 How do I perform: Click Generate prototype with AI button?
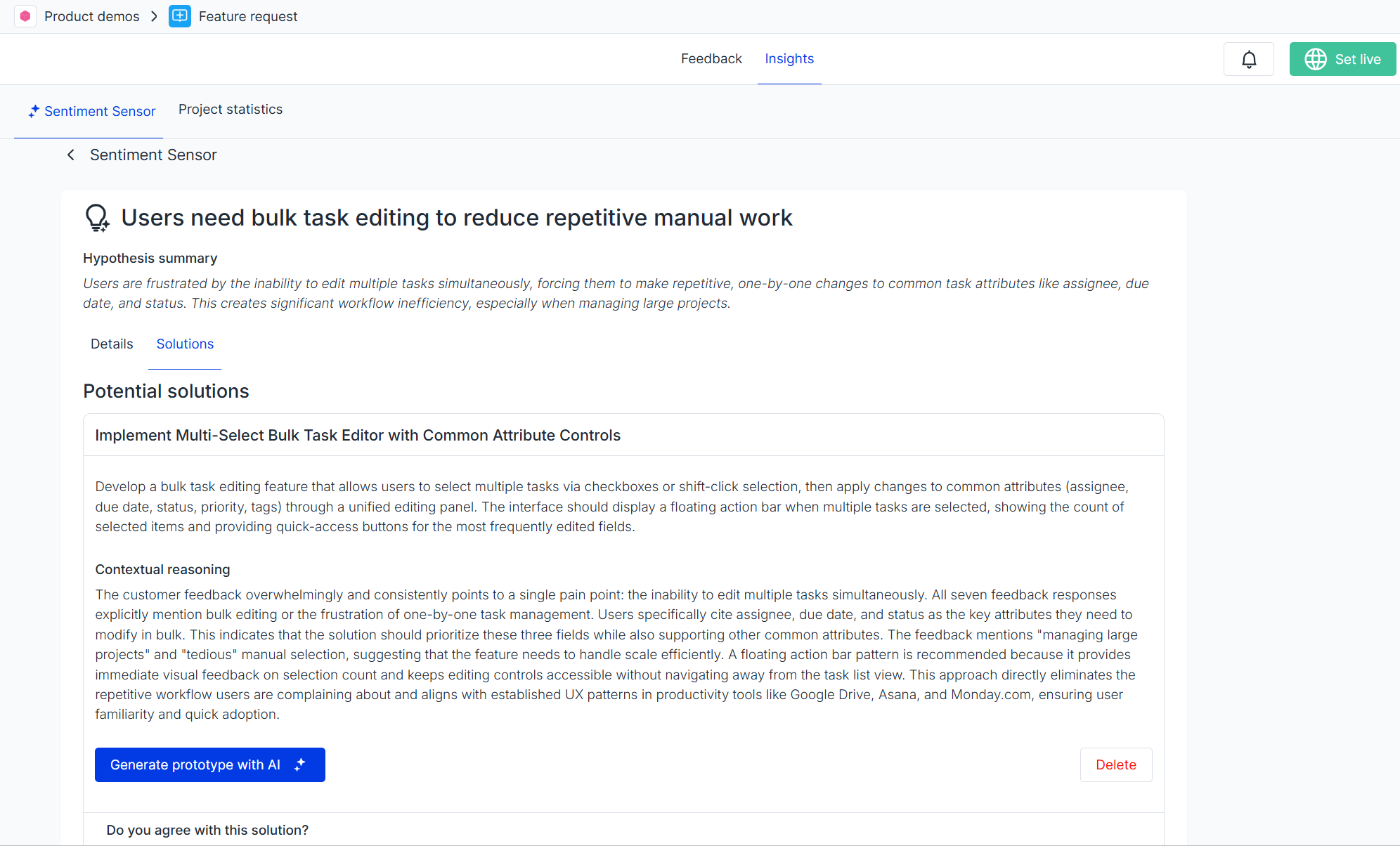(195, 764)
